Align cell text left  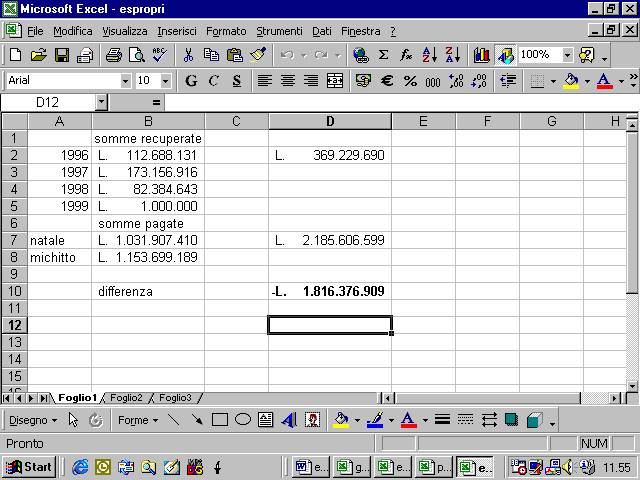tap(264, 81)
